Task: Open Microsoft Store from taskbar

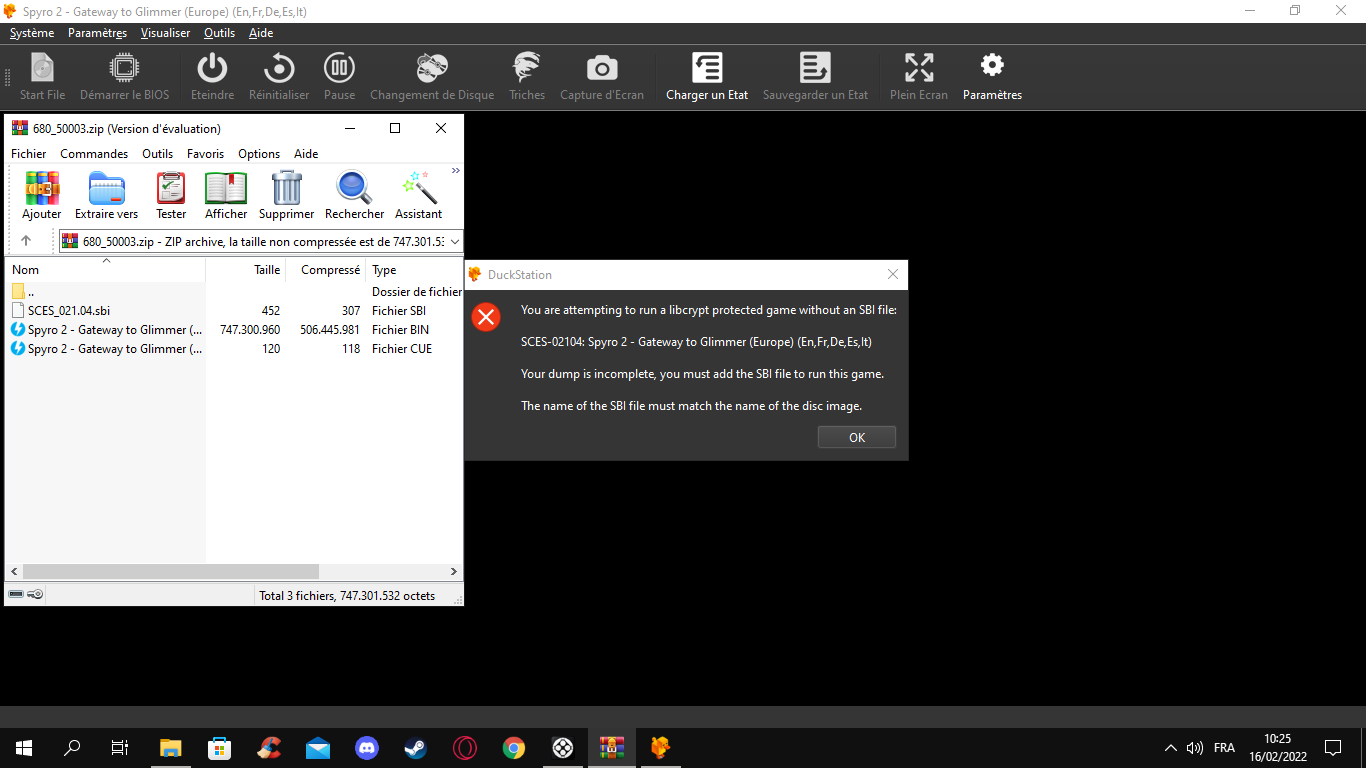Action: click(x=220, y=747)
